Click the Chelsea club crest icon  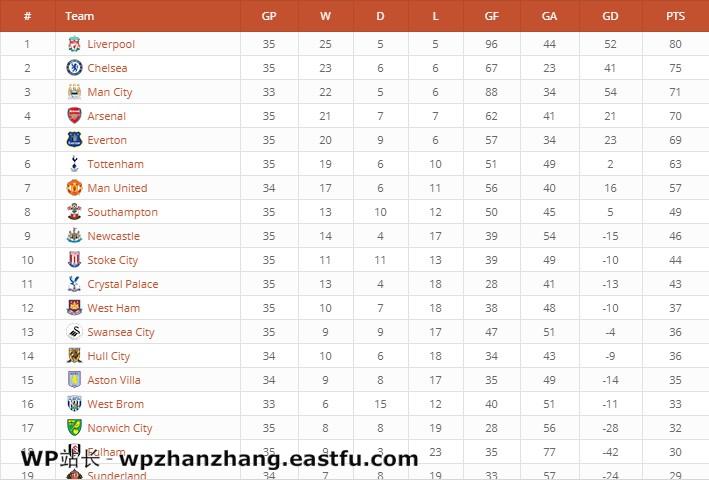pos(74,68)
